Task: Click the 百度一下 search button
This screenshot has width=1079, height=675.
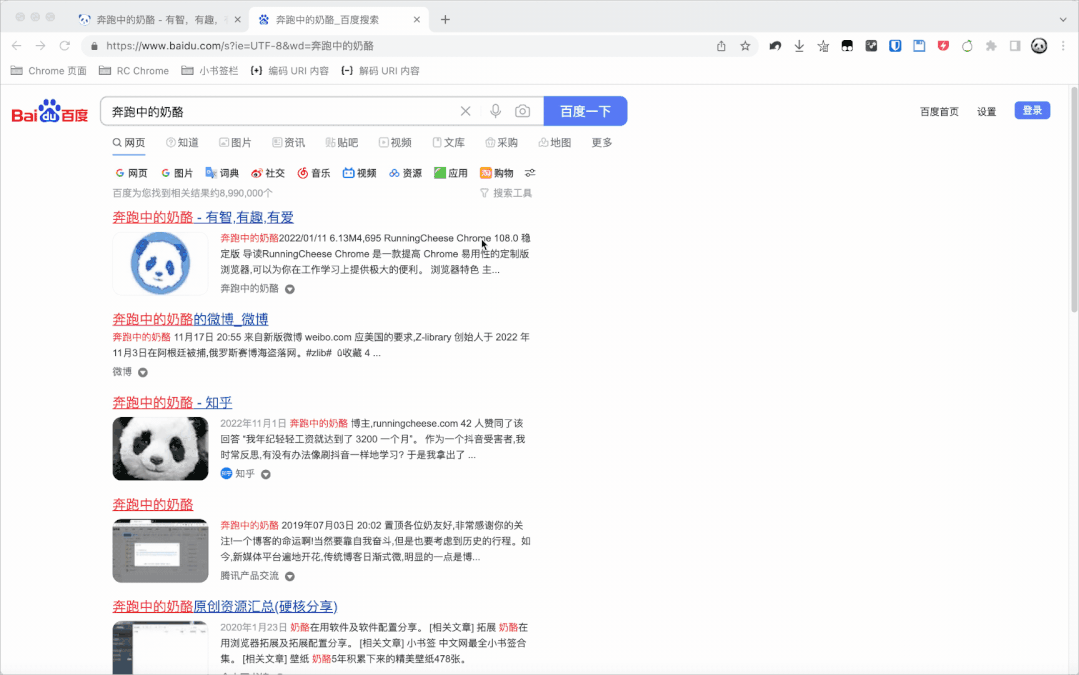Action: click(586, 111)
